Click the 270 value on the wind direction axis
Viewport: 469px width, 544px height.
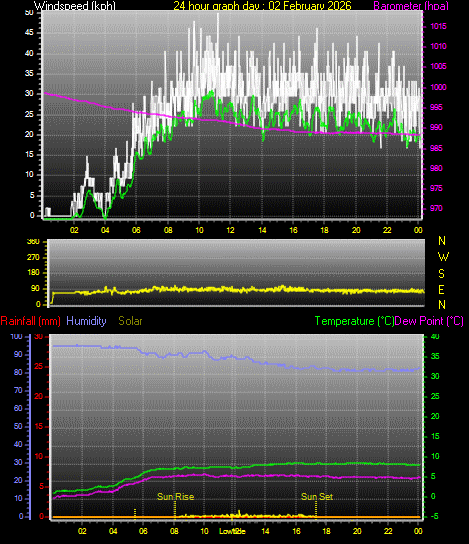click(33, 258)
